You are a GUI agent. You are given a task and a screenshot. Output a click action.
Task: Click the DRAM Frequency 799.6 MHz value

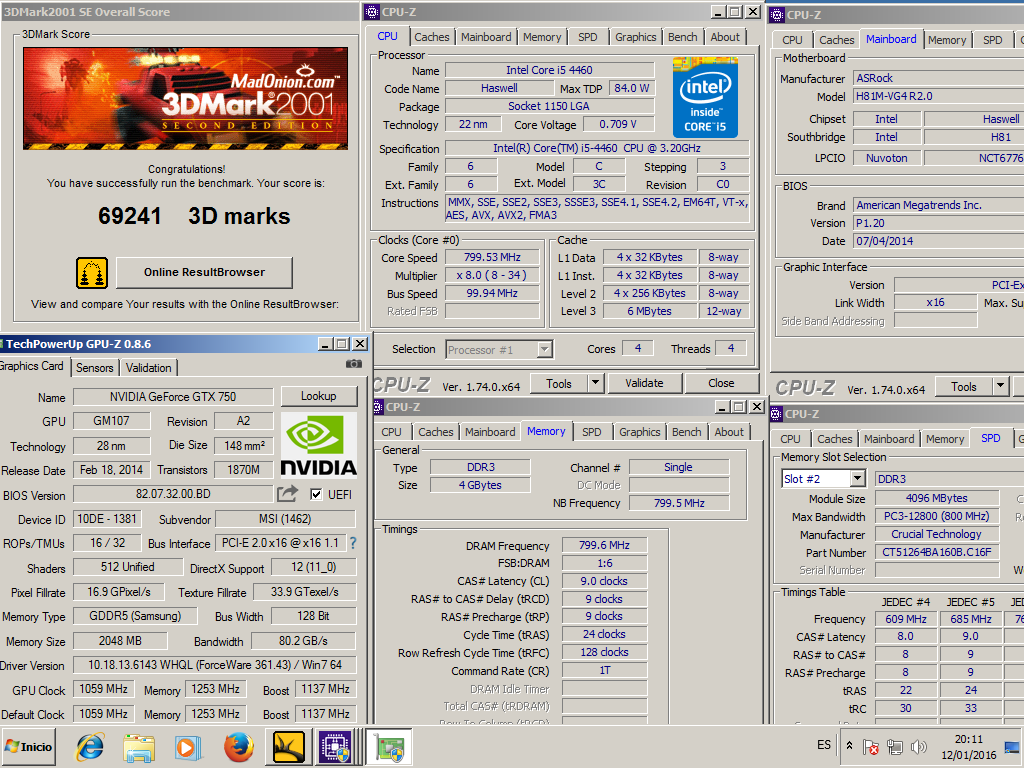tap(604, 545)
